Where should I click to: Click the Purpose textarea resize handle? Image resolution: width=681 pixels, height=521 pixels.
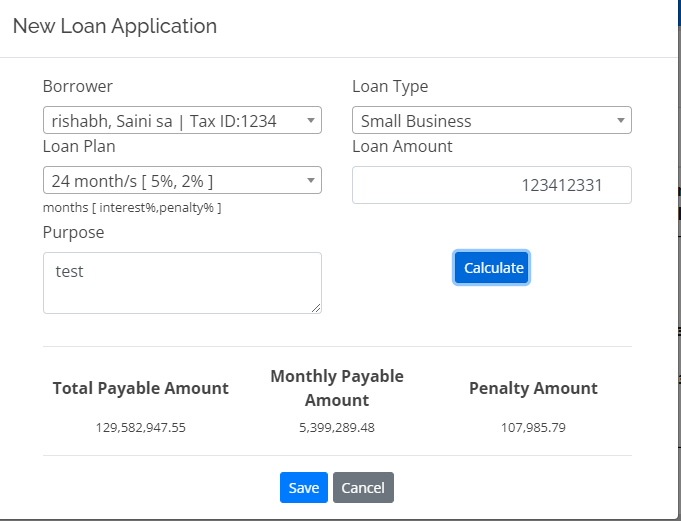316,308
